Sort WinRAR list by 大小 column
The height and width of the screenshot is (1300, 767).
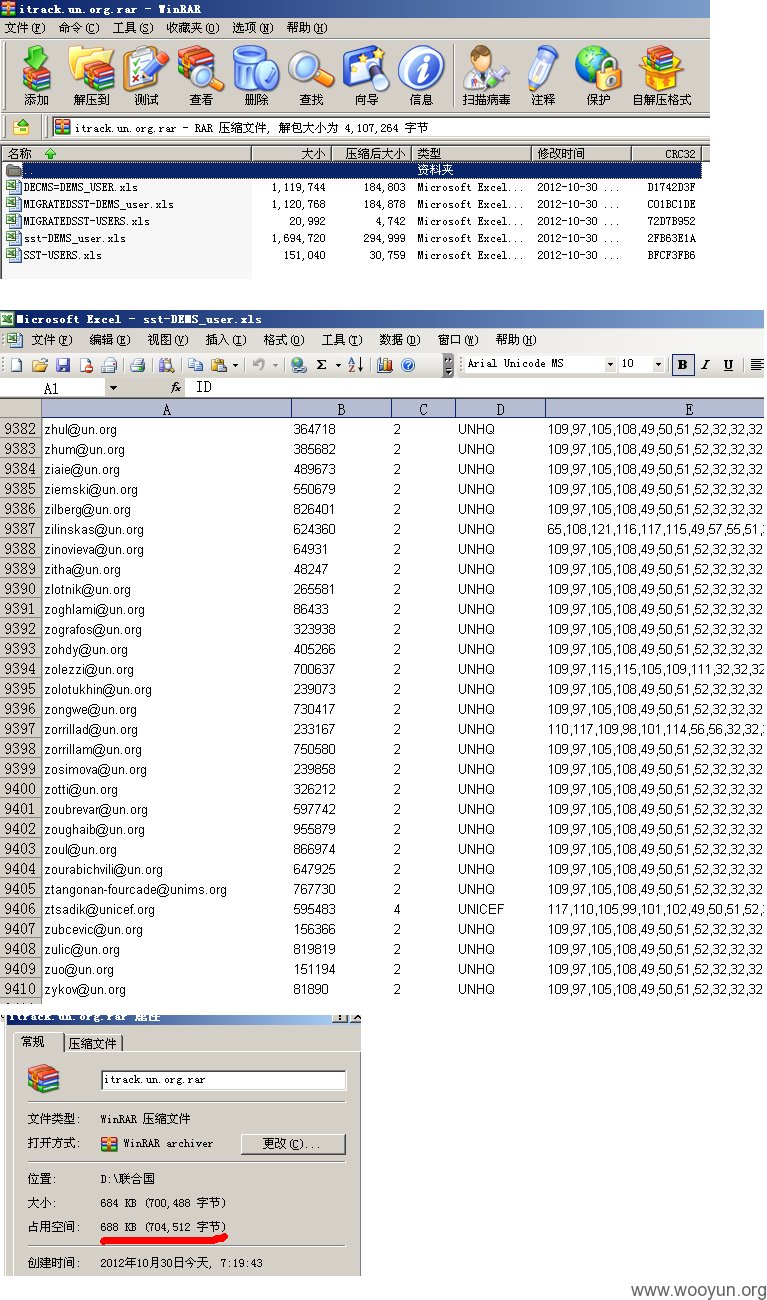tap(291, 153)
